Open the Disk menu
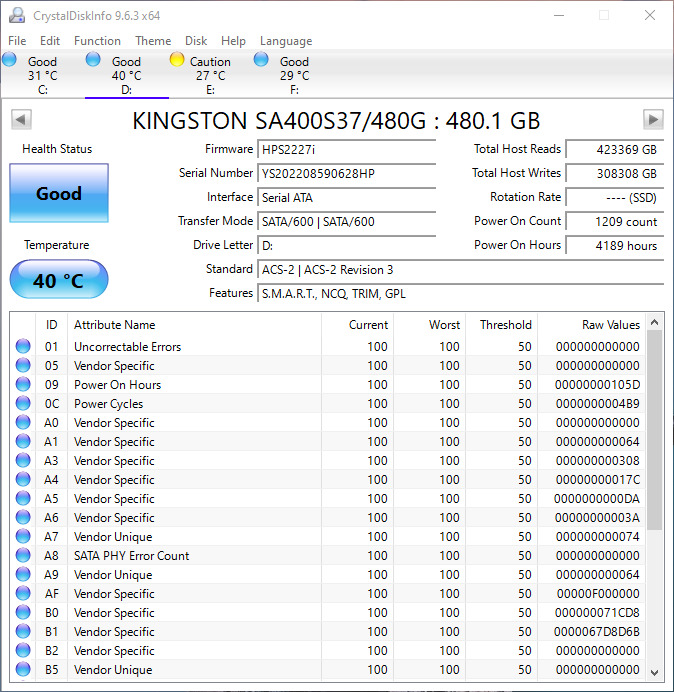This screenshot has height=692, width=674. pyautogui.click(x=196, y=41)
